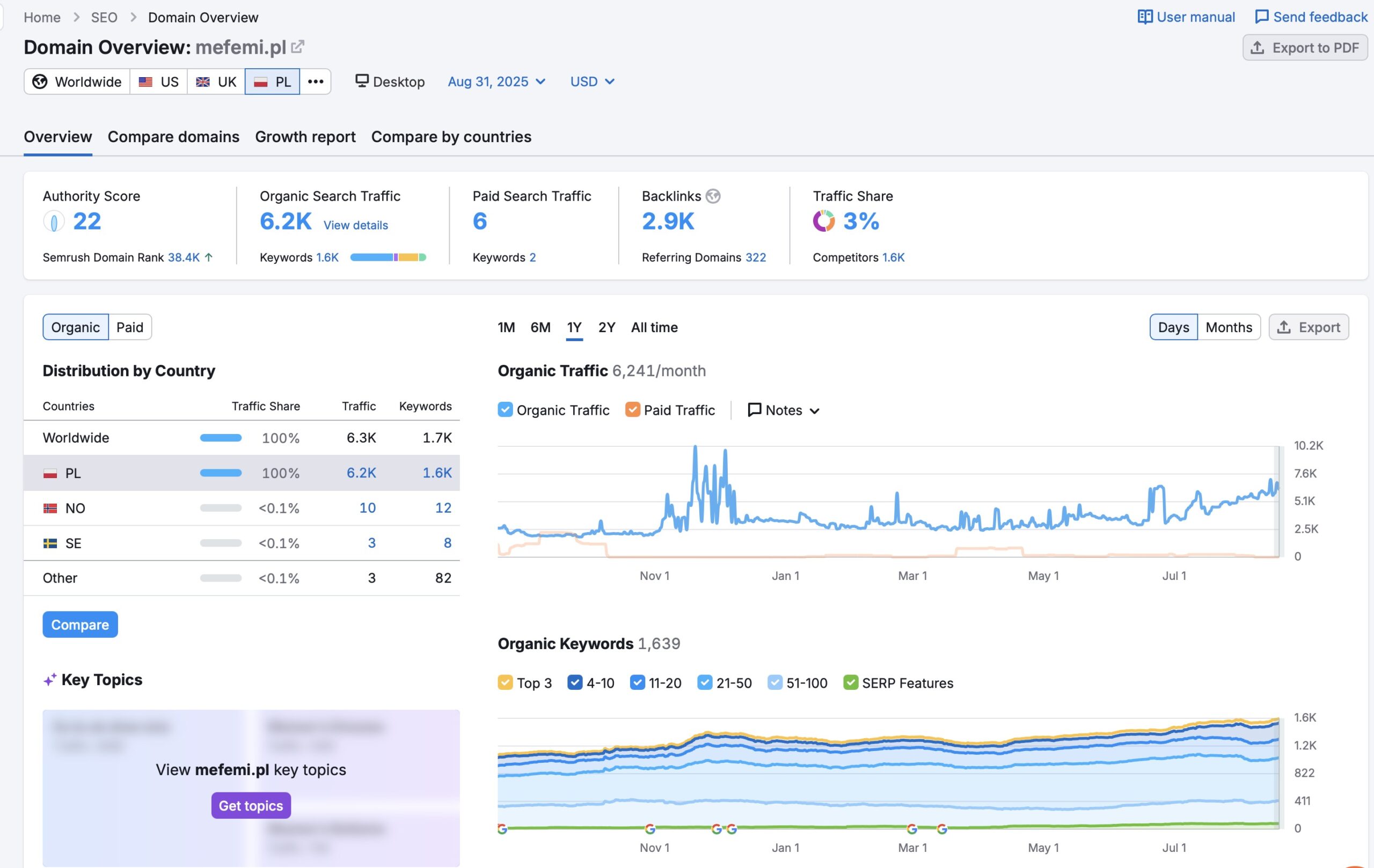
Task: Toggle the 4-10 keywords checkbox
Action: pyautogui.click(x=575, y=682)
